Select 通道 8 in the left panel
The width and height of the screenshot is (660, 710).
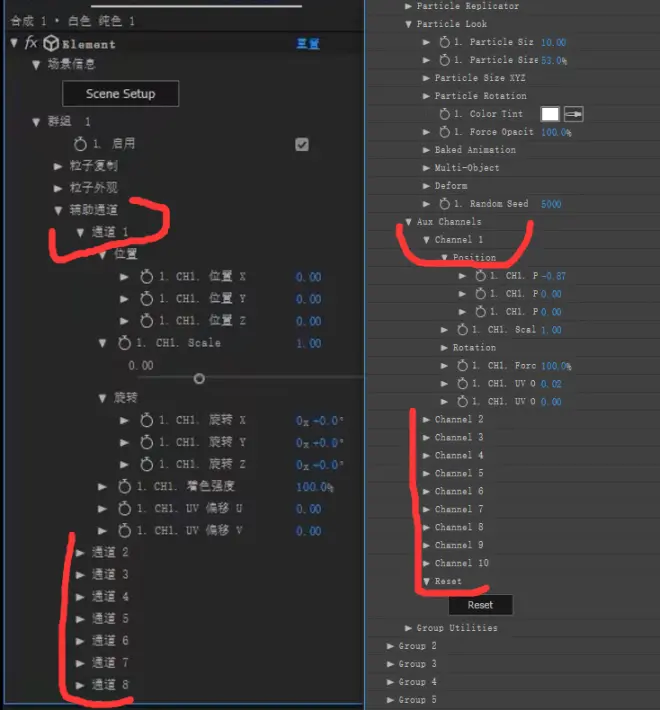click(x=110, y=685)
